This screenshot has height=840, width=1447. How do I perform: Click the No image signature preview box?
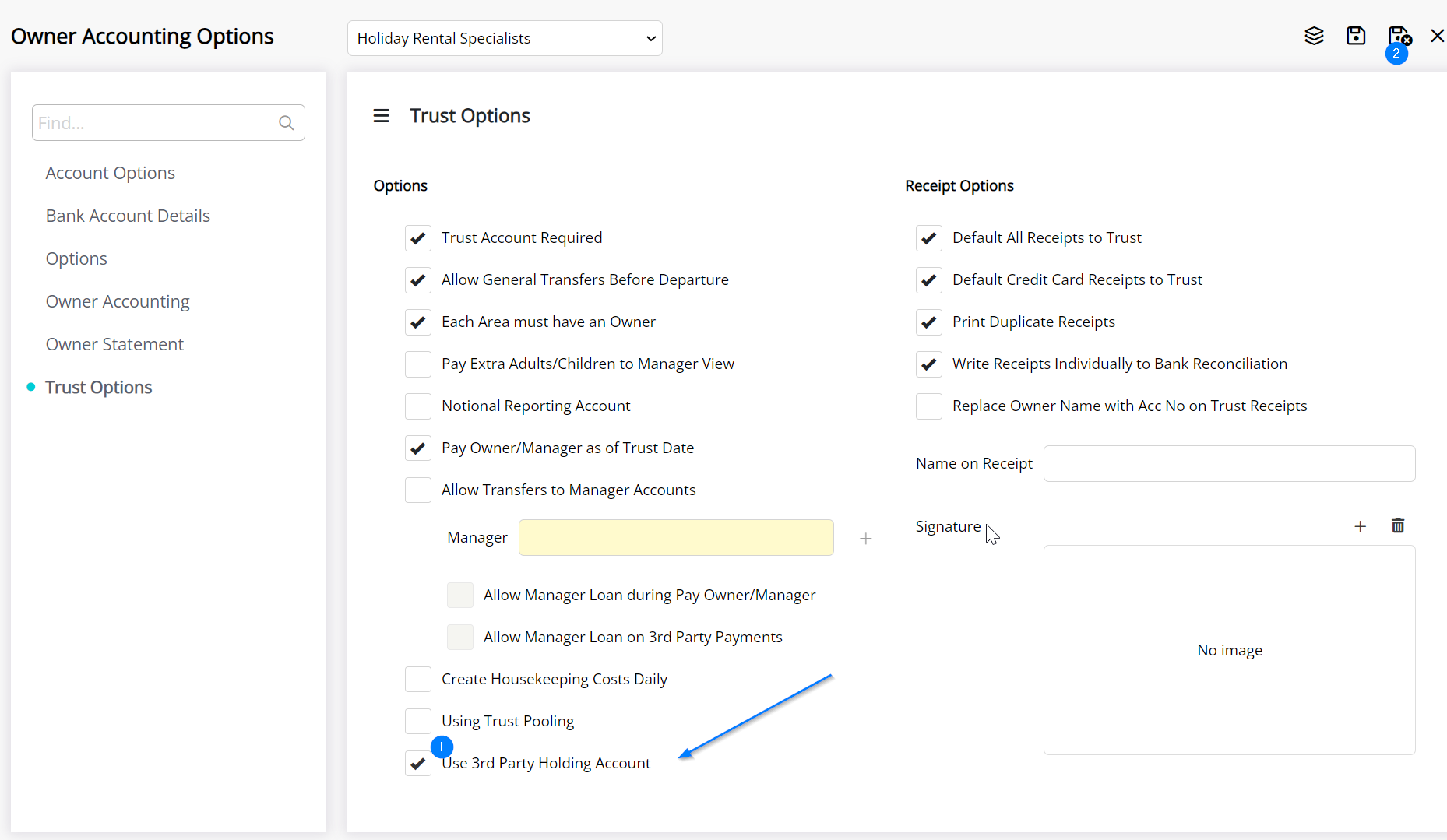coord(1229,650)
